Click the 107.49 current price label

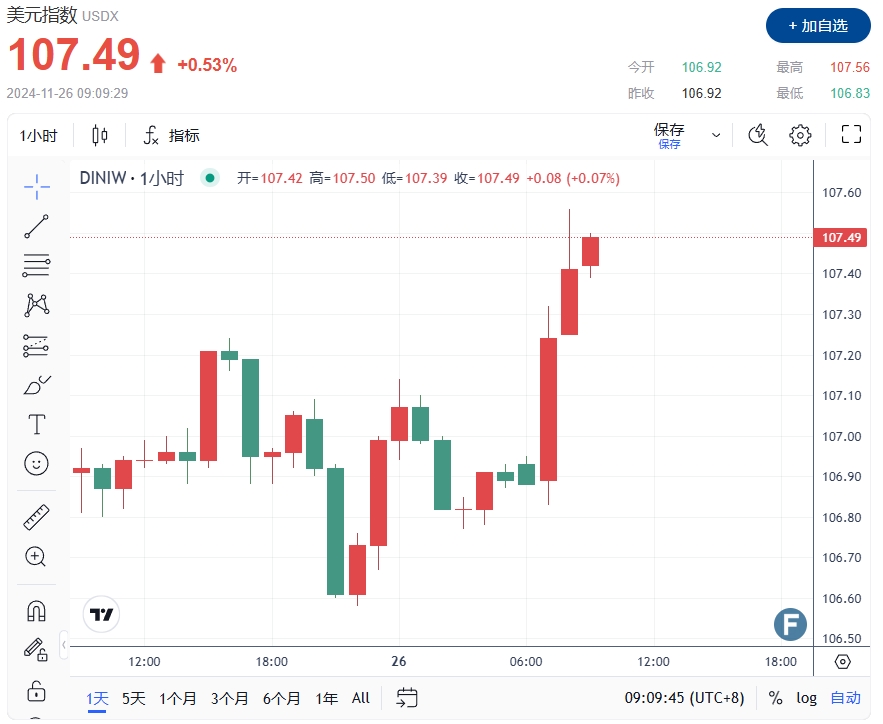[841, 238]
